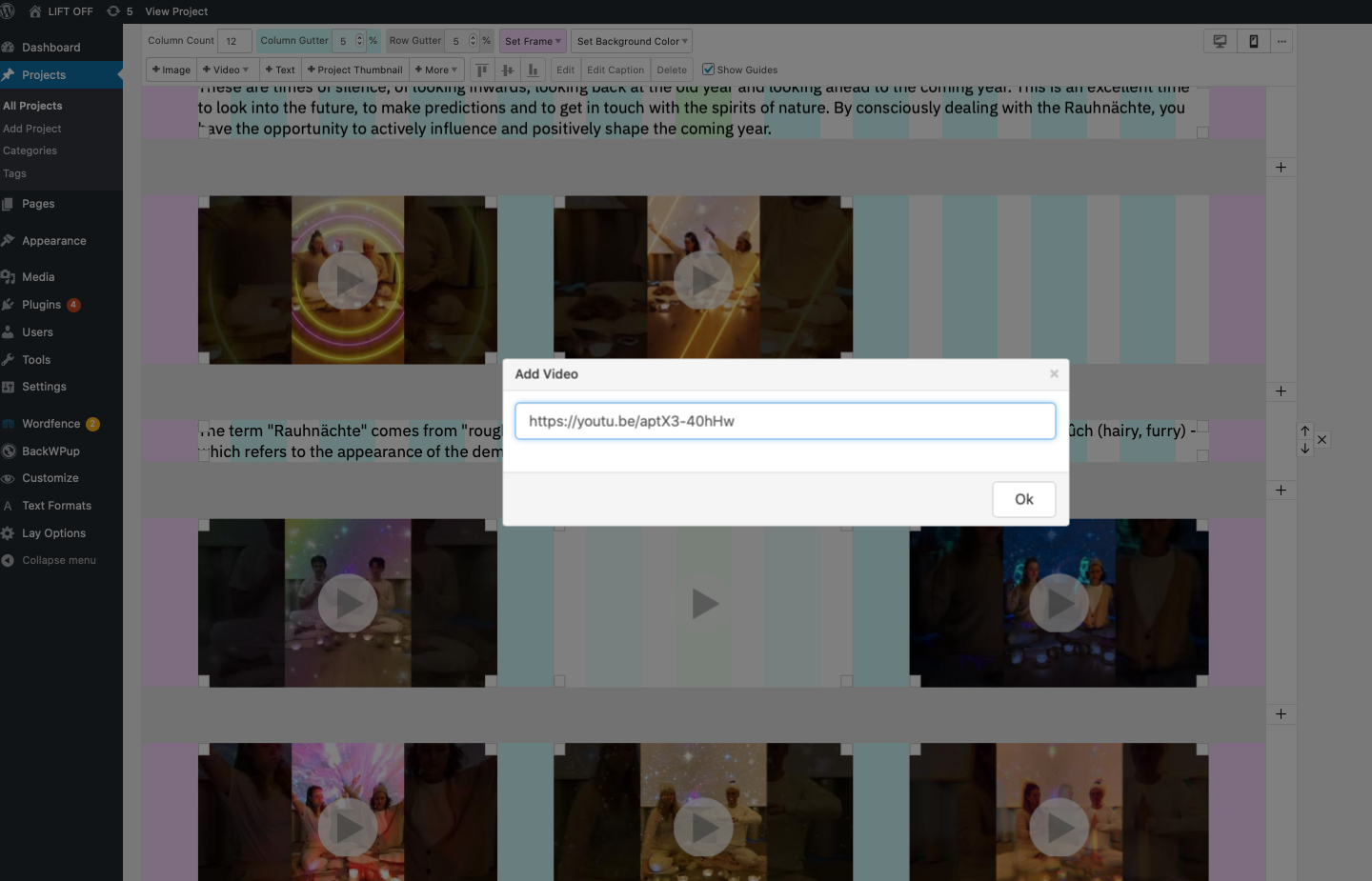Focus the video URL input field

click(785, 421)
